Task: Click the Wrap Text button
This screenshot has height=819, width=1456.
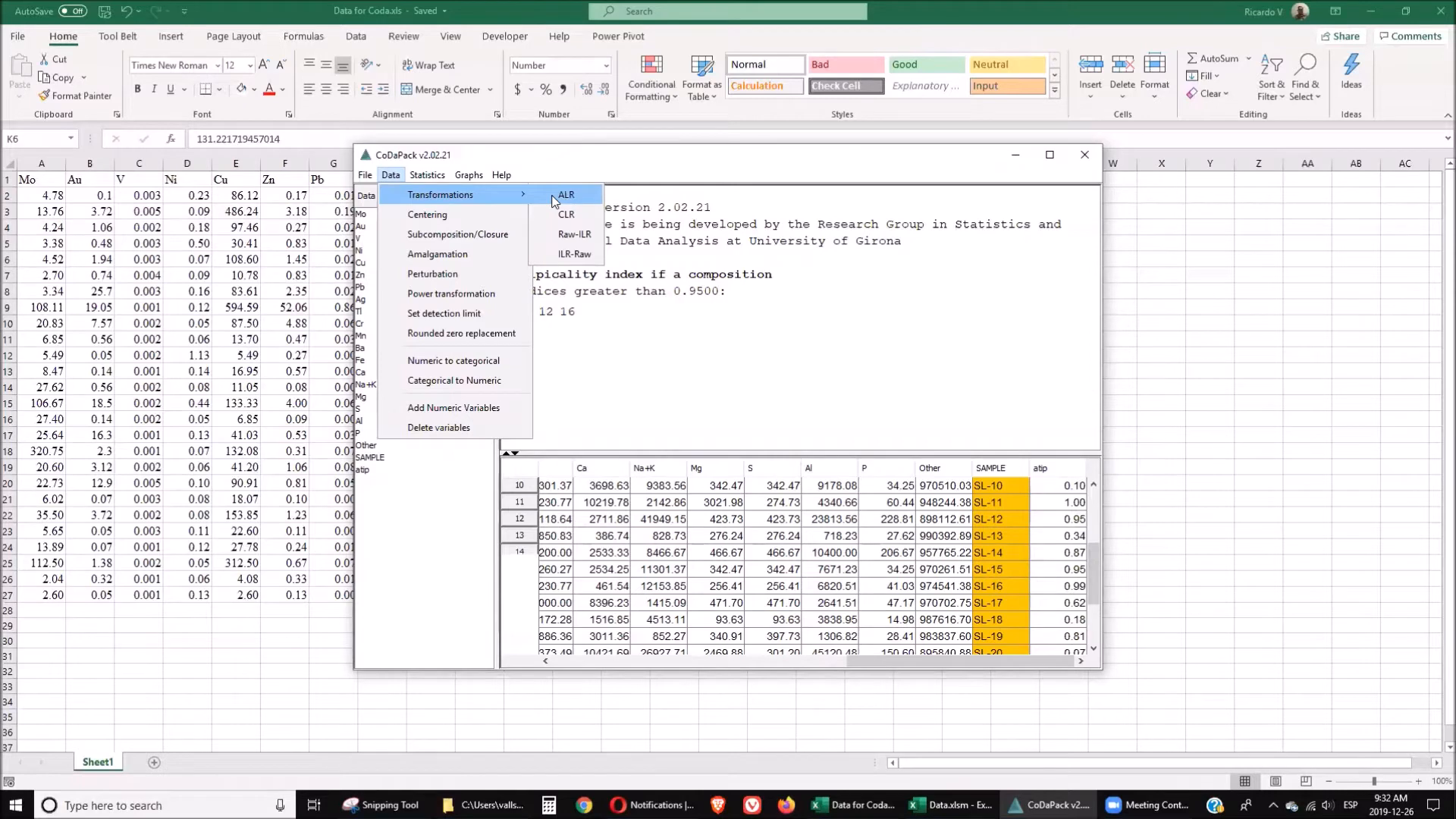Action: click(x=428, y=65)
